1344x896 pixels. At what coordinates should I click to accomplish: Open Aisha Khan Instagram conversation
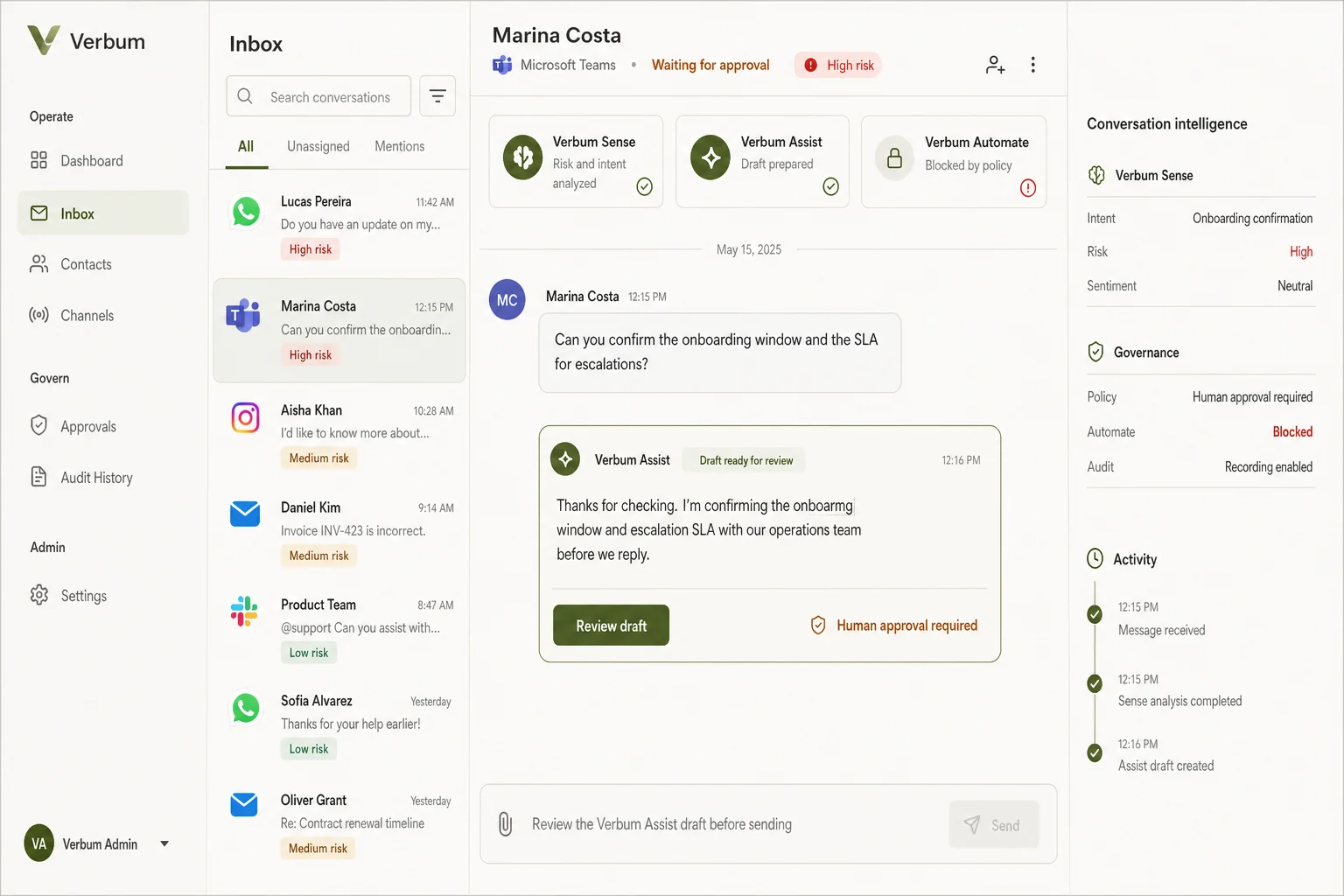coord(339,434)
